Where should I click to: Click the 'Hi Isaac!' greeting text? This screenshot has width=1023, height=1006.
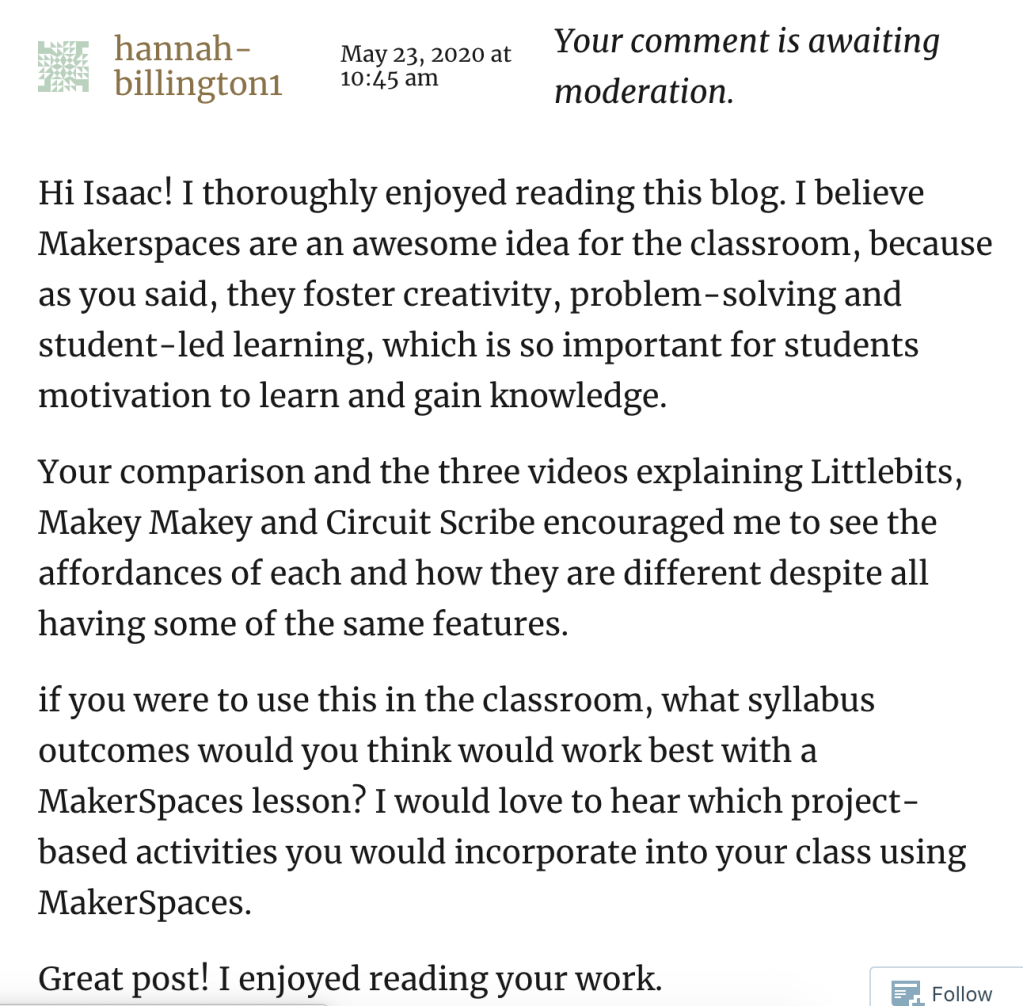point(106,192)
